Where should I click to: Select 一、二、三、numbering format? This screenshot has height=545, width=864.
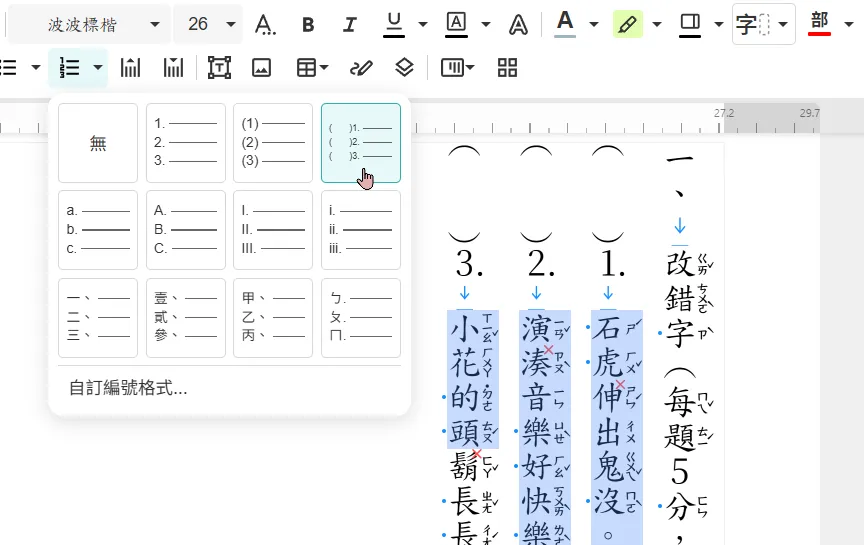(98, 318)
